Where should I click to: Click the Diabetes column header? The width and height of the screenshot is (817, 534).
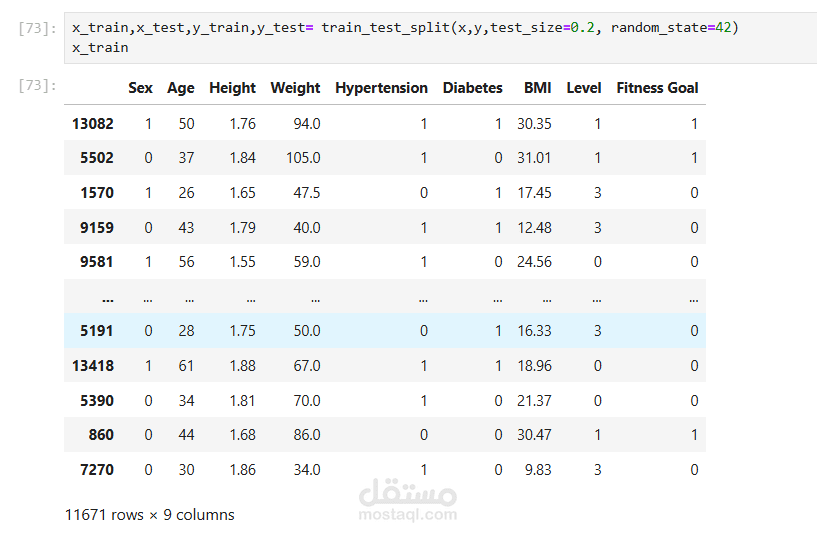coord(473,88)
